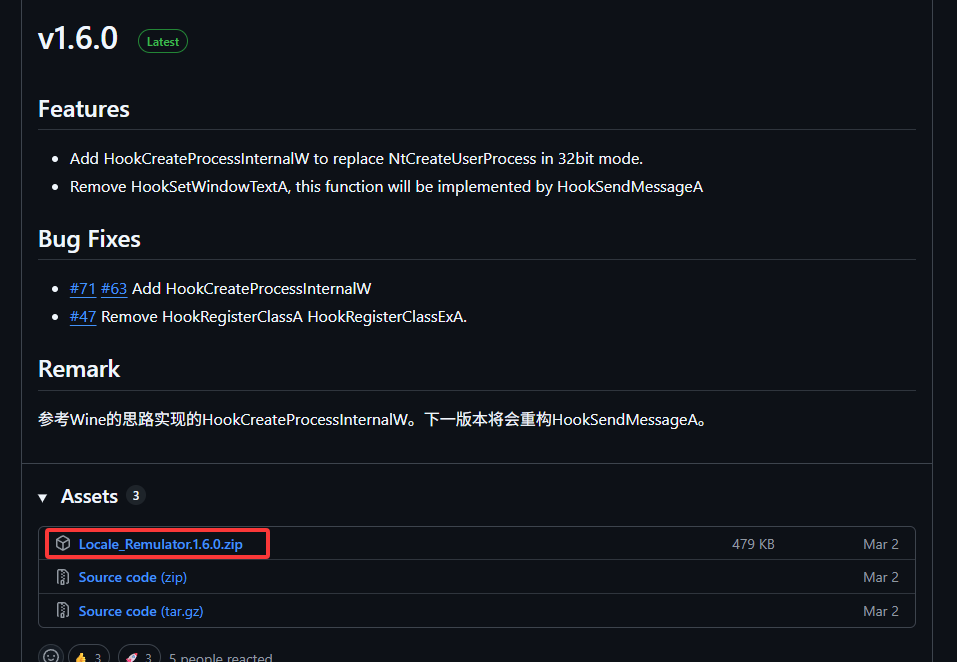Open the smiley add-reaction picker
Screen dimensions: 957x662
coord(51,654)
